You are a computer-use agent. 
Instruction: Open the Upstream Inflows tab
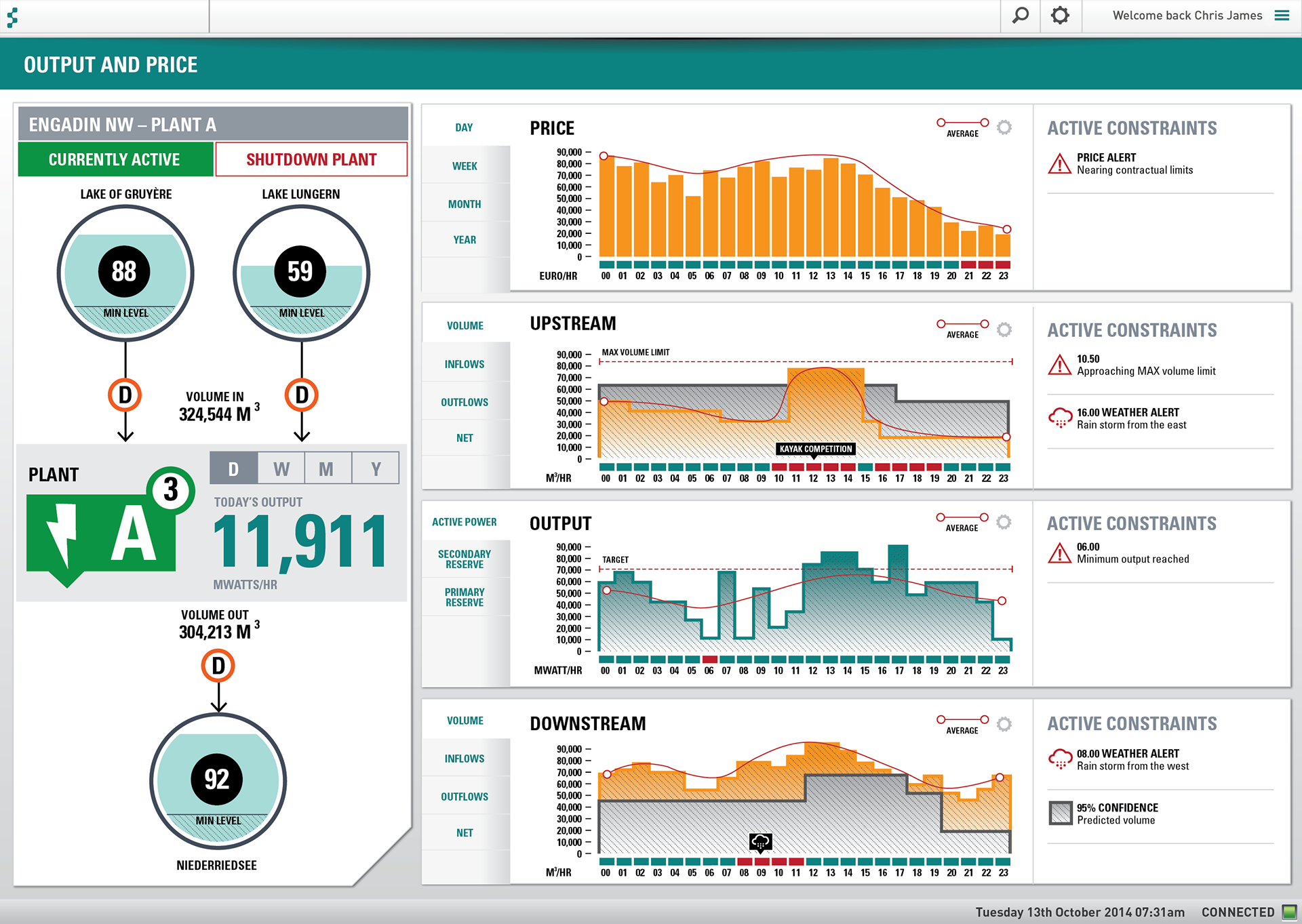pyautogui.click(x=465, y=364)
